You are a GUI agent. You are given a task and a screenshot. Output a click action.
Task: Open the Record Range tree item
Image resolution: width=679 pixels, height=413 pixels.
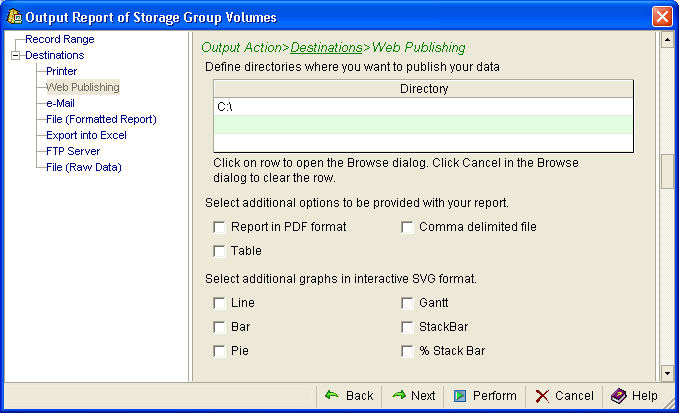tap(60, 39)
